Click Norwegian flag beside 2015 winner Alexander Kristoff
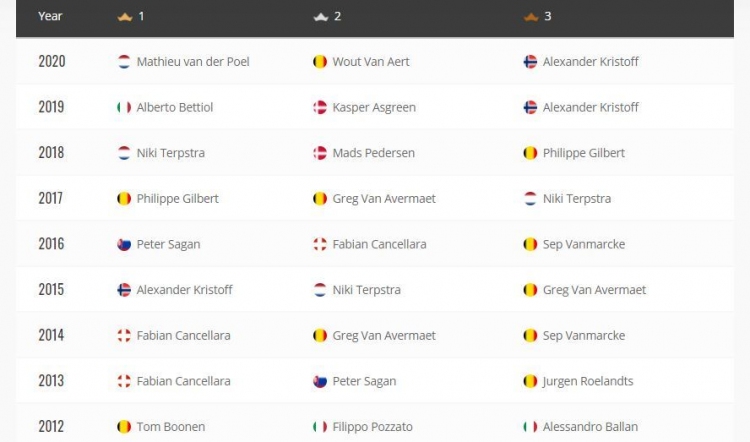750x442 pixels. [124, 290]
